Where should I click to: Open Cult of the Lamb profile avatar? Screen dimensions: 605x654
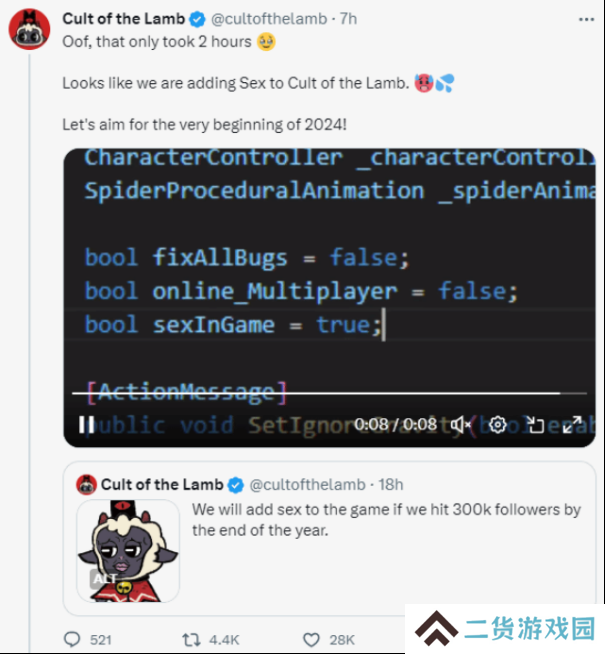(x=30, y=29)
